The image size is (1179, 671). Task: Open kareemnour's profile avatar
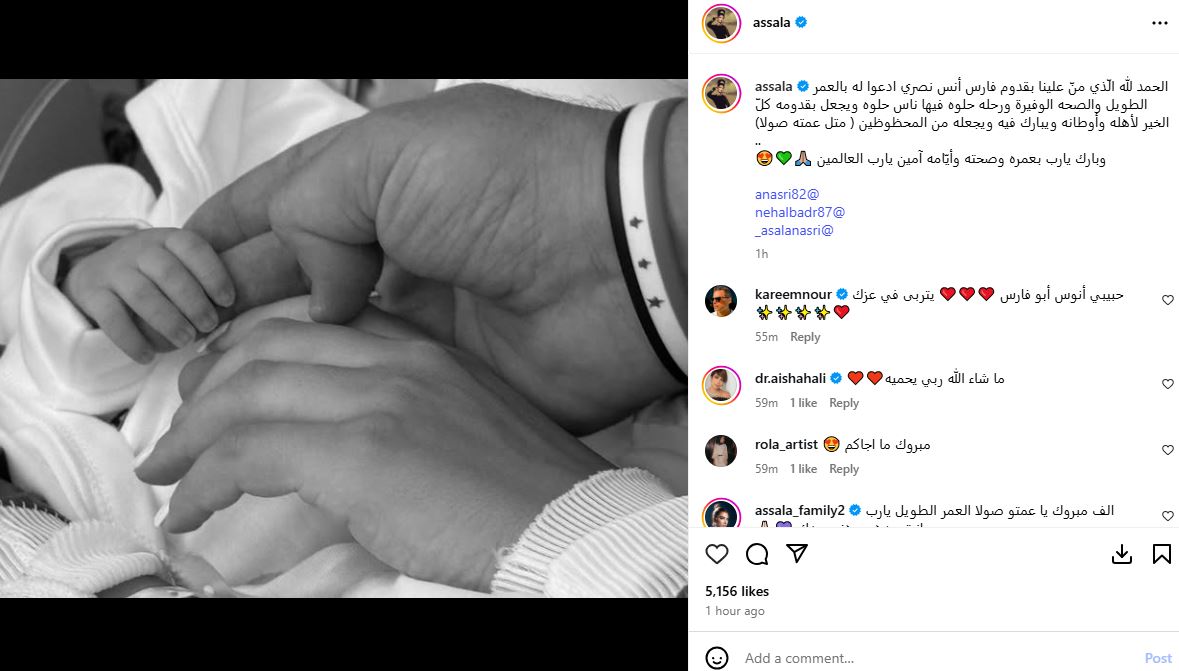point(721,302)
